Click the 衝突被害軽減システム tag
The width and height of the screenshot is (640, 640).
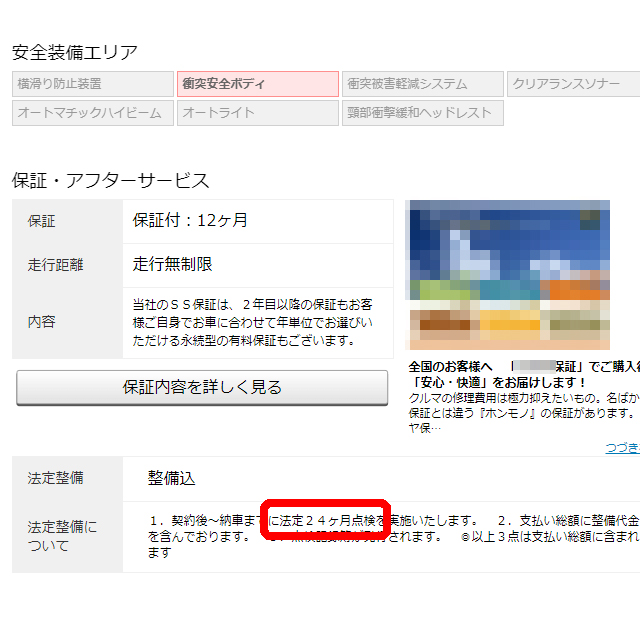coord(423,84)
